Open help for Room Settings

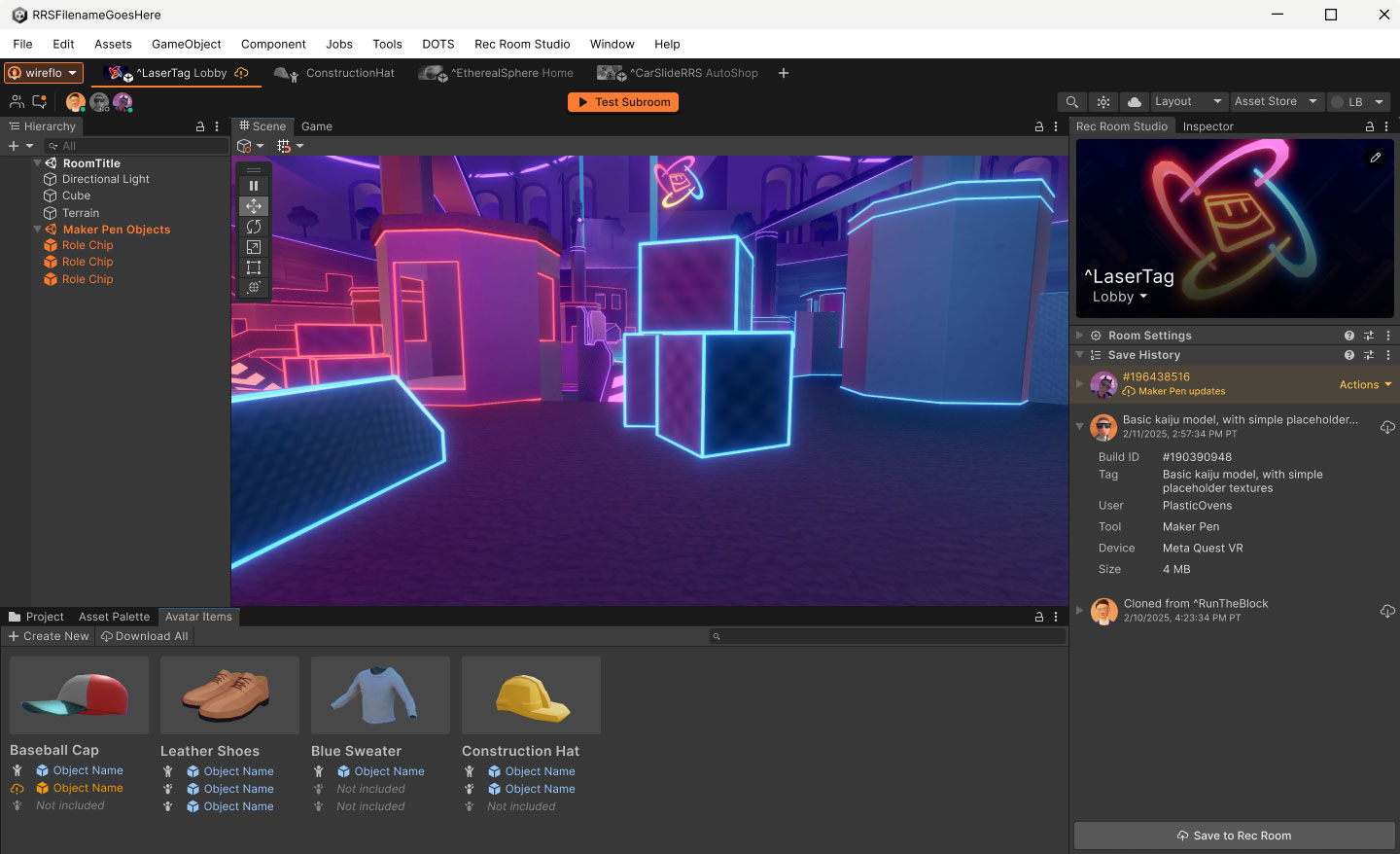tap(1349, 336)
